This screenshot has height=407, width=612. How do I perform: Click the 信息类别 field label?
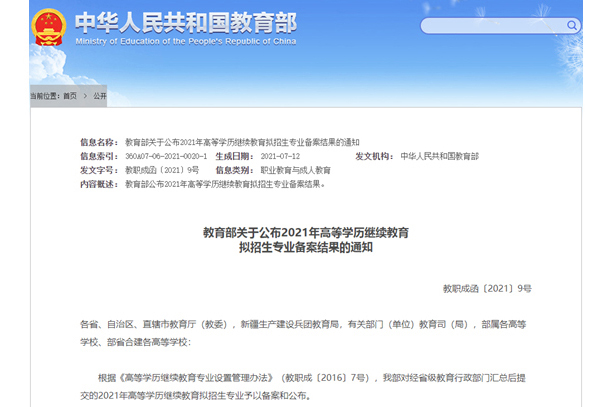pos(235,170)
